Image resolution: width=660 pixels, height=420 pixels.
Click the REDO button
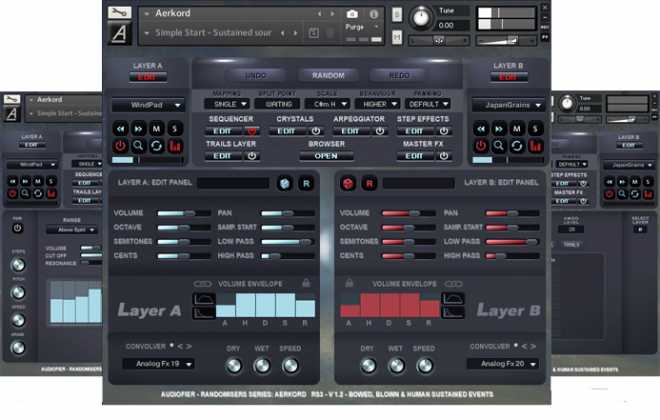[x=399, y=75]
